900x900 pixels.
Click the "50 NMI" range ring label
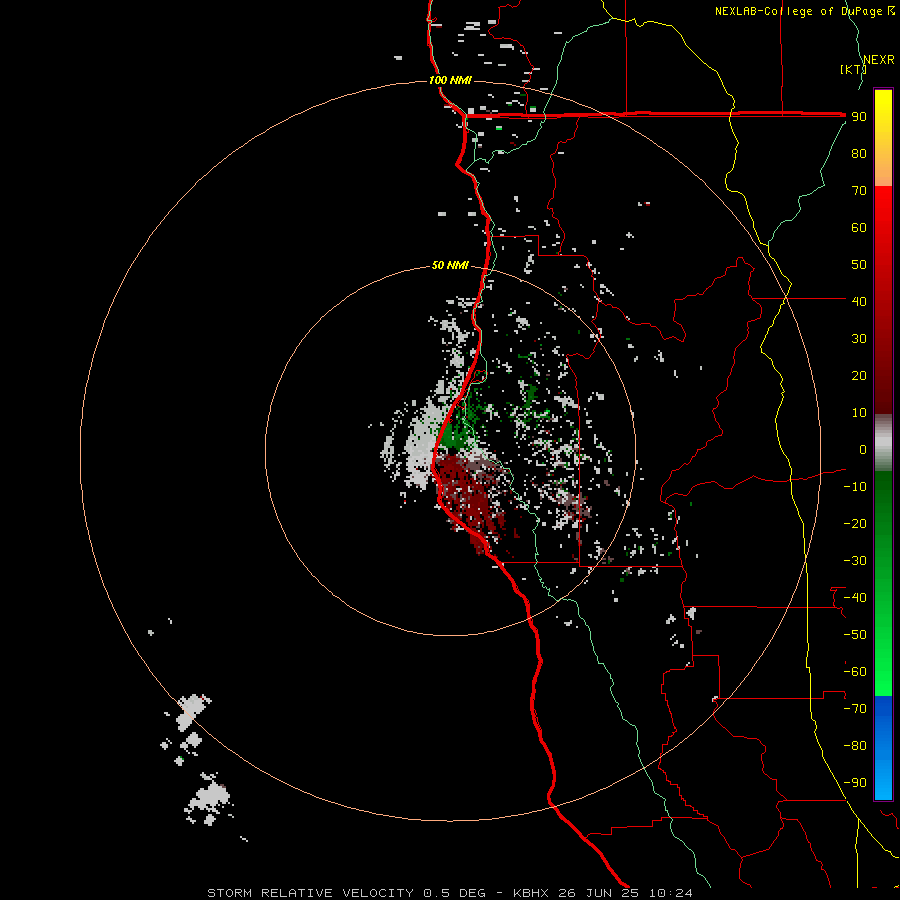click(x=451, y=265)
